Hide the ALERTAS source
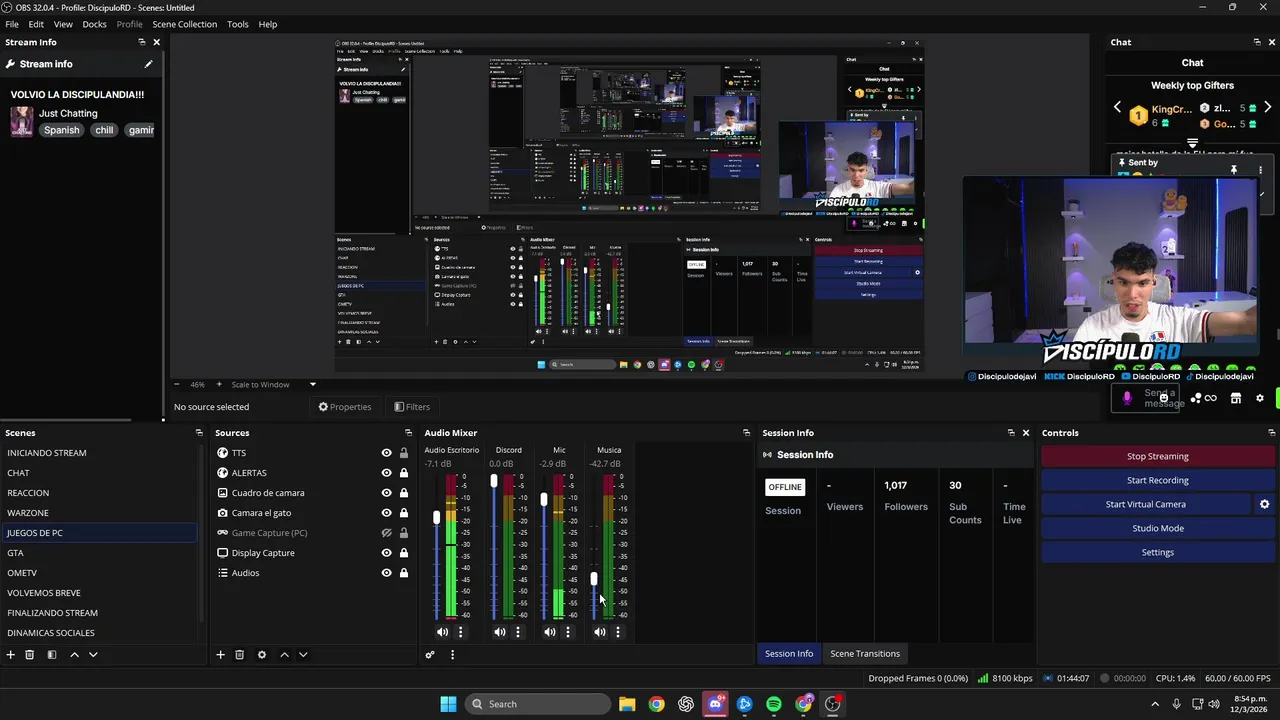The height and width of the screenshot is (720, 1280). click(x=386, y=473)
